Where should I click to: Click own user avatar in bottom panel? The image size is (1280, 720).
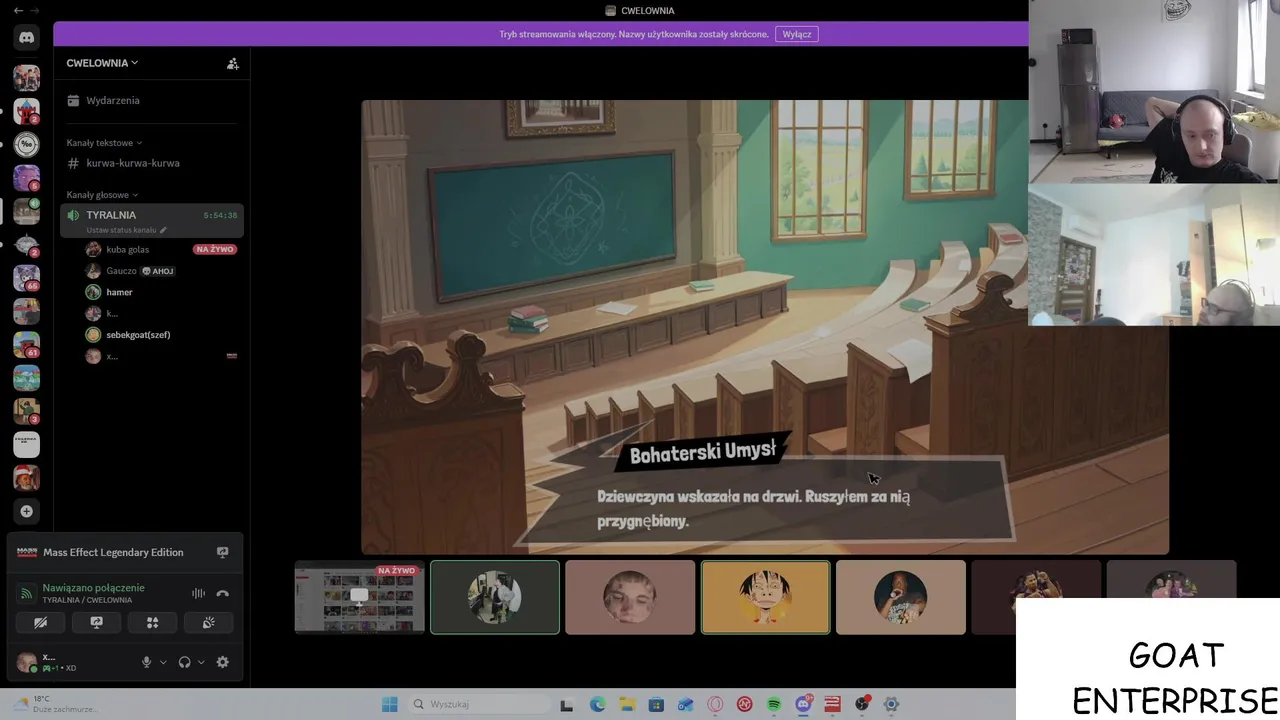[27, 662]
